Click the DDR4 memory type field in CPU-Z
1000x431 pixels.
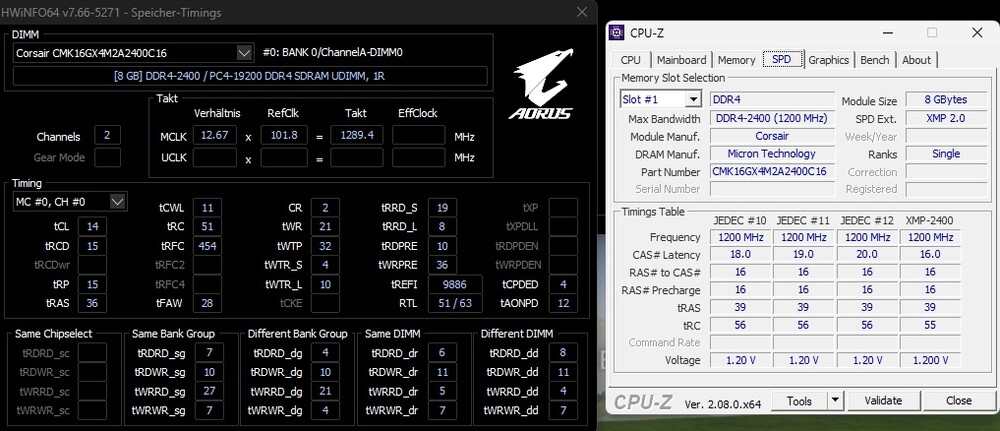click(x=772, y=99)
